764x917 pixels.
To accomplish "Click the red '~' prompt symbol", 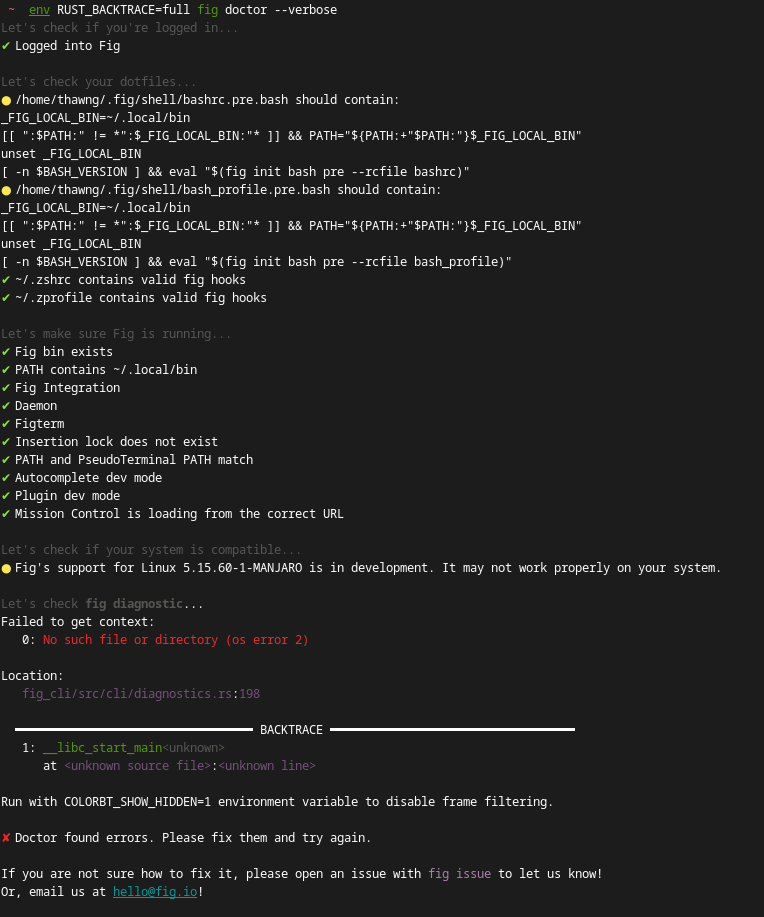I will (x=11, y=10).
